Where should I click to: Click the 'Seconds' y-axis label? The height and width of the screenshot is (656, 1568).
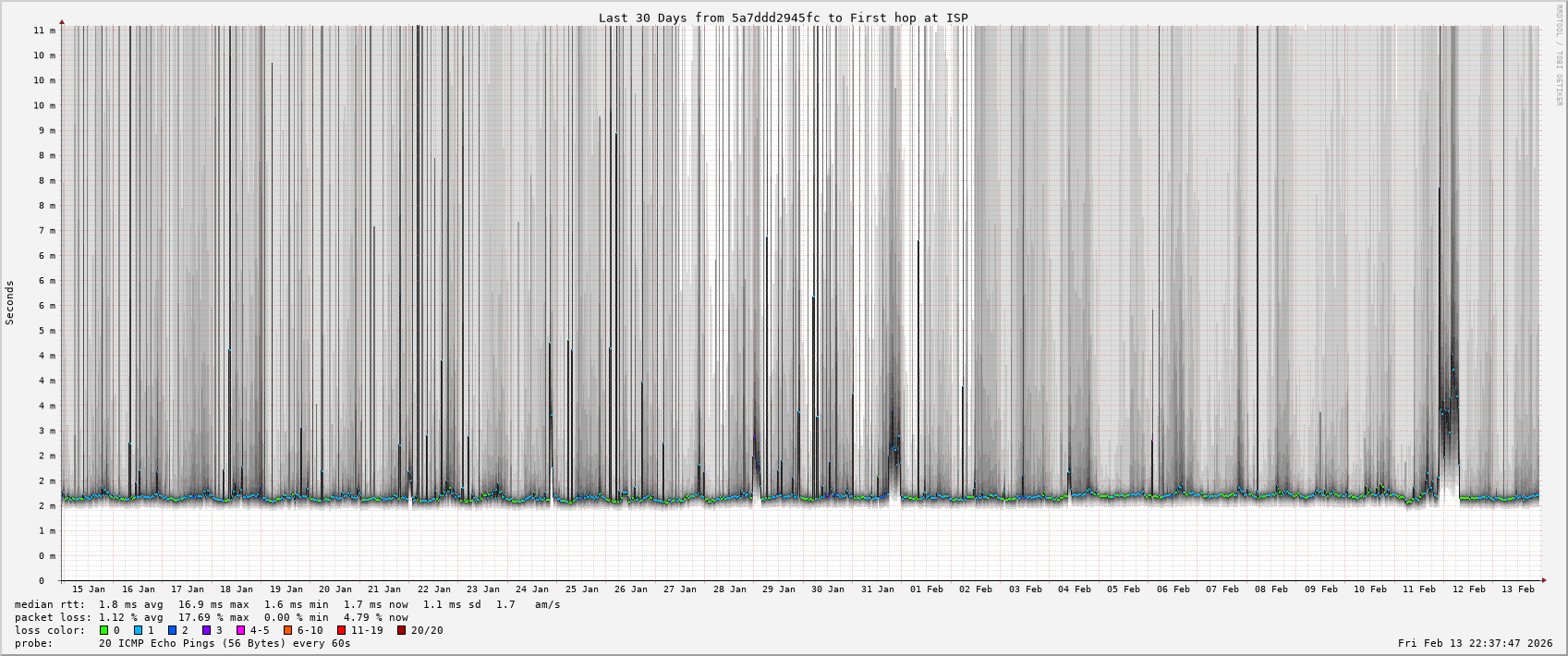click(10, 302)
